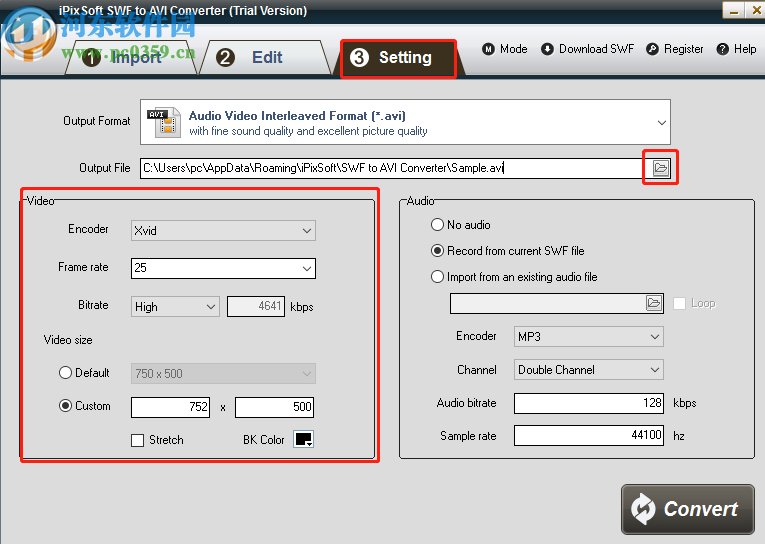Image resolution: width=765 pixels, height=544 pixels.
Task: Click the Register key icon
Action: point(652,49)
